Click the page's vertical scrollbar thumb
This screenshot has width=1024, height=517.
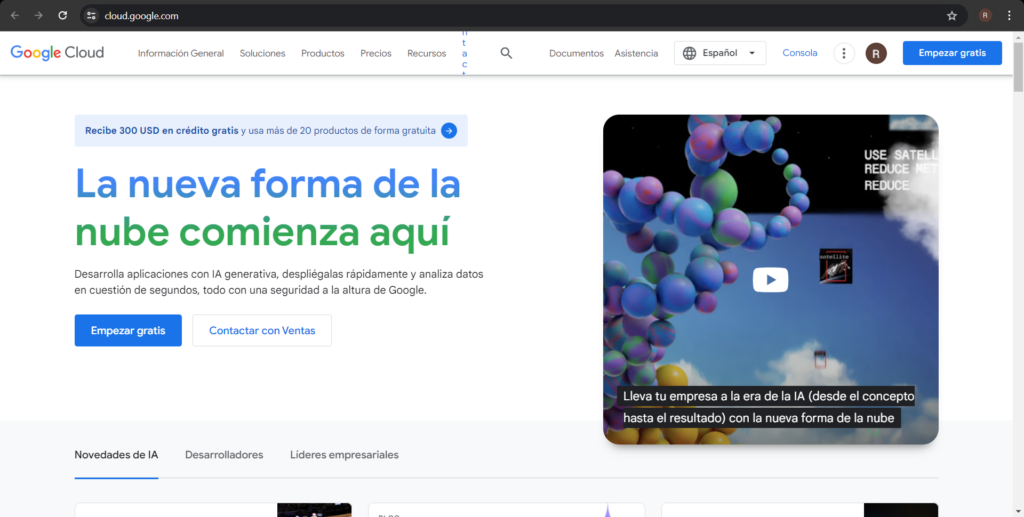pyautogui.click(x=1018, y=66)
